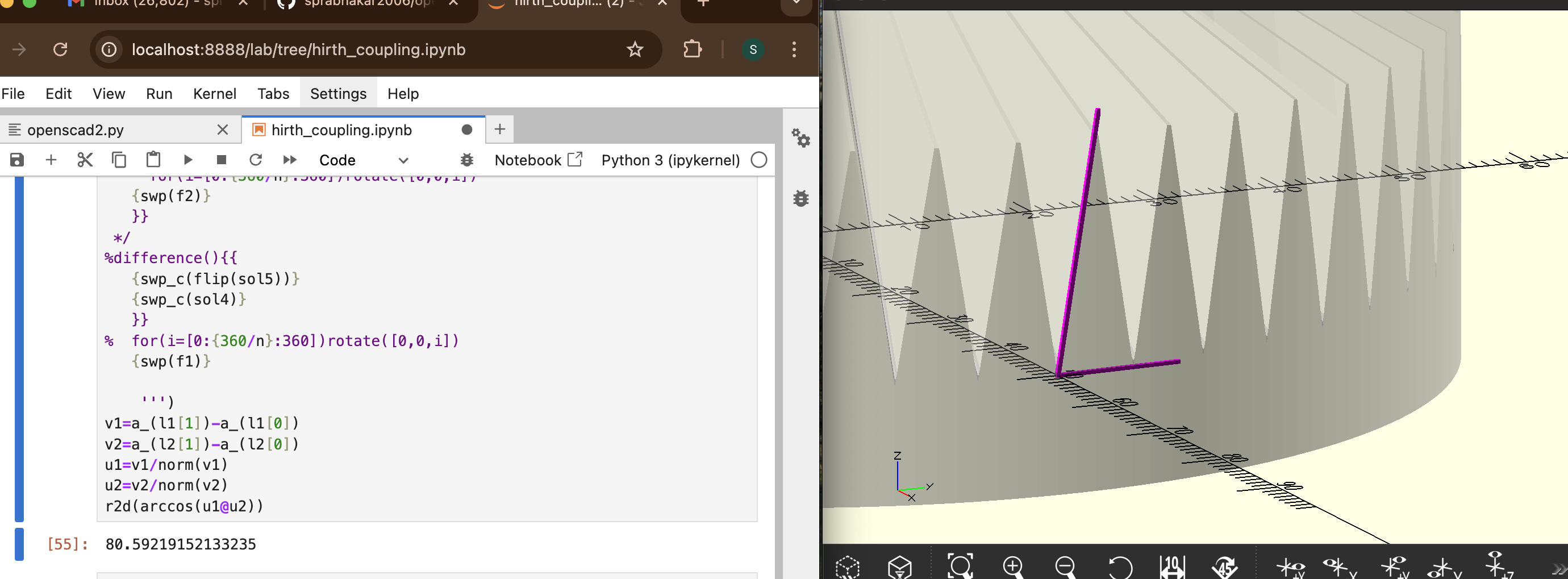Screen dimensions: 1568x579
Task: Click the localhost address bar URL
Action: [298, 49]
